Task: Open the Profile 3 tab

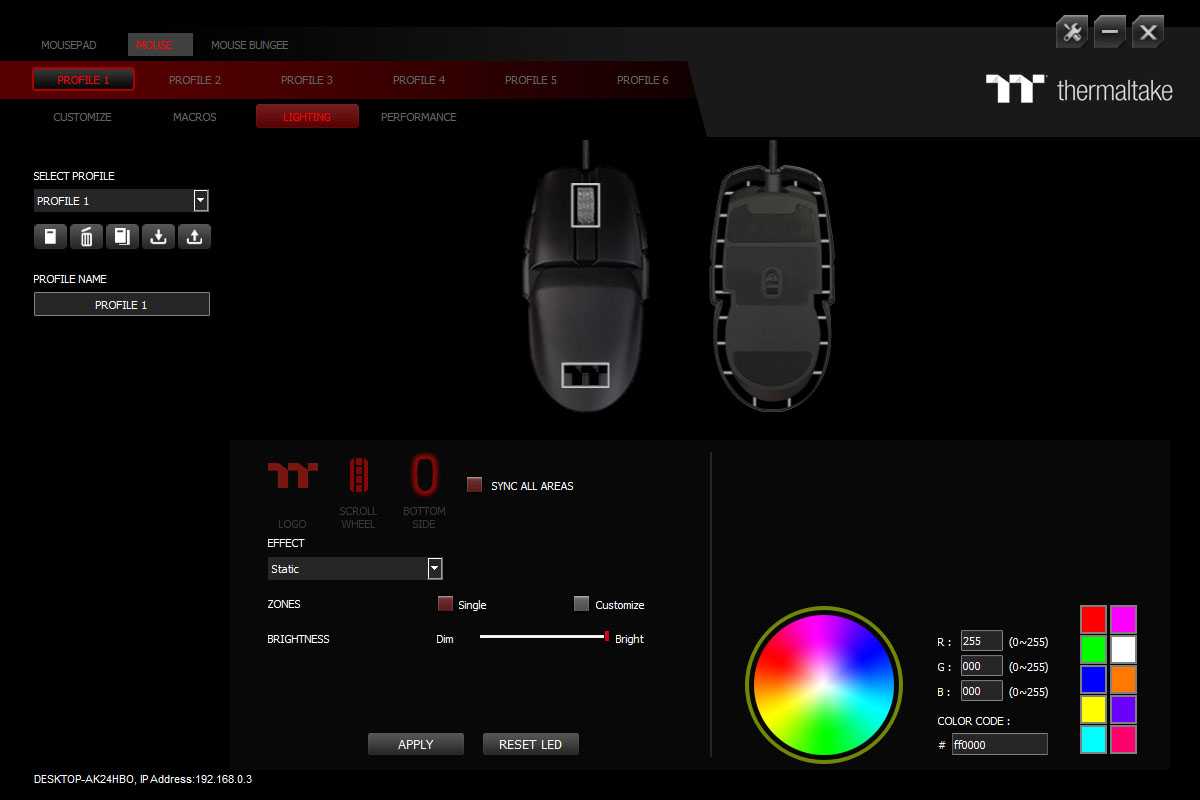Action: pyautogui.click(x=306, y=80)
